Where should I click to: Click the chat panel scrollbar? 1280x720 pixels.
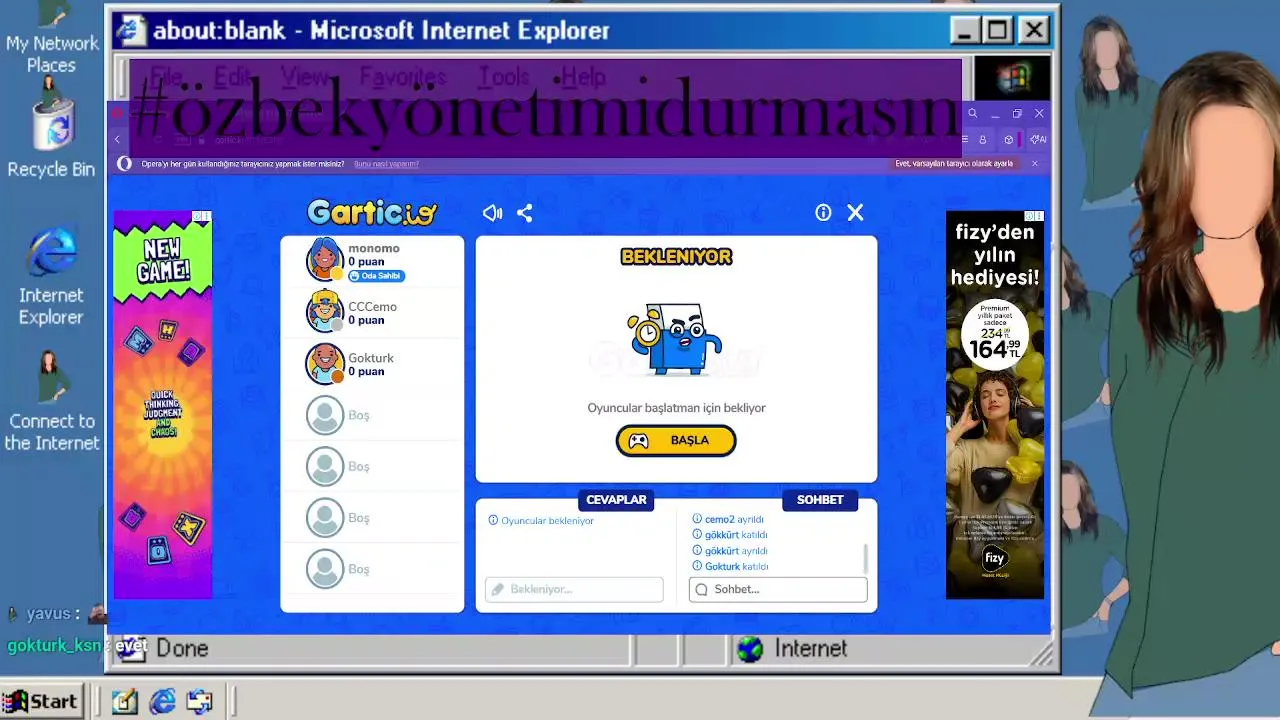[865, 558]
